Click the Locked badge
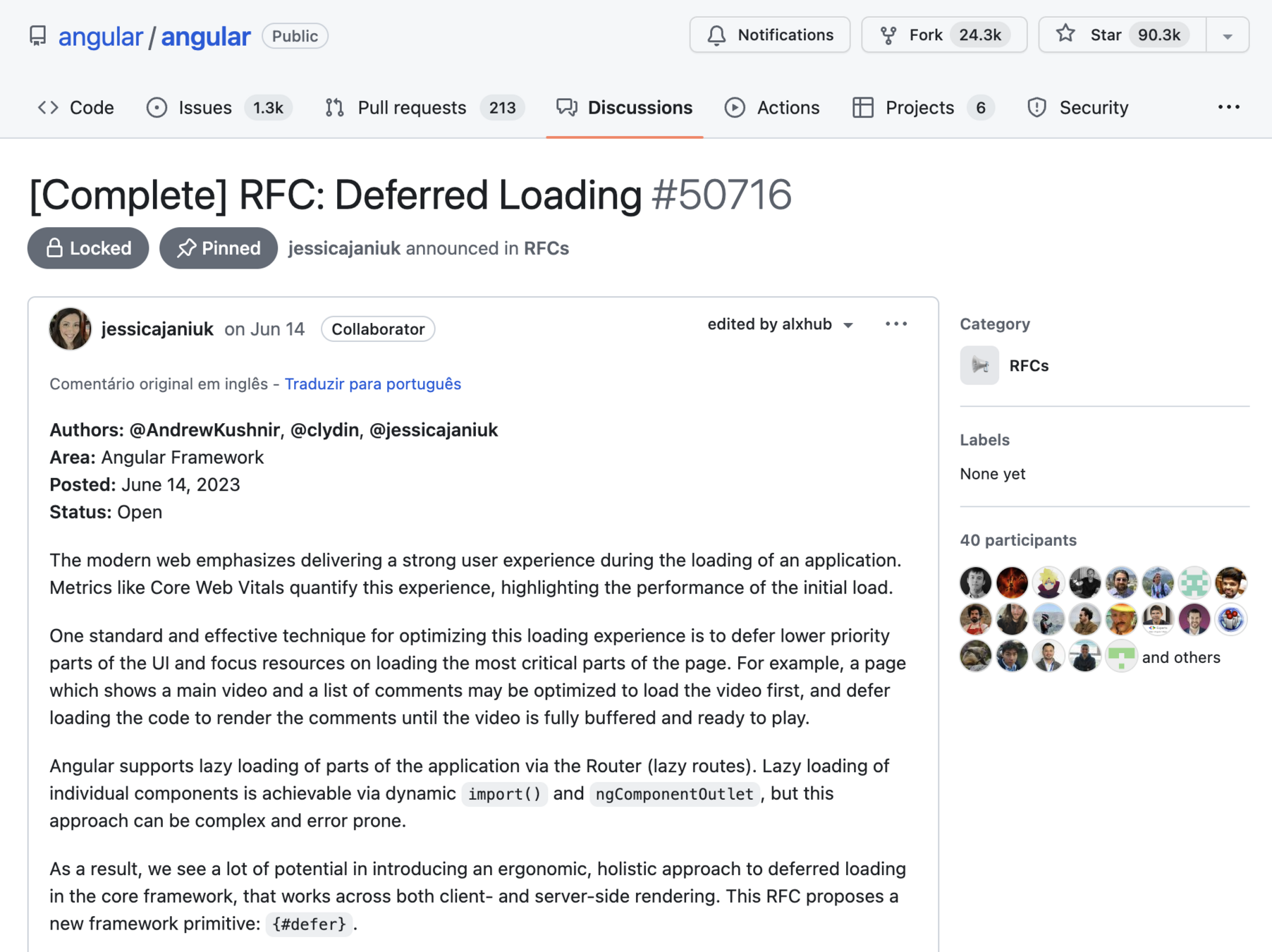This screenshot has height=952, width=1272. (x=88, y=248)
